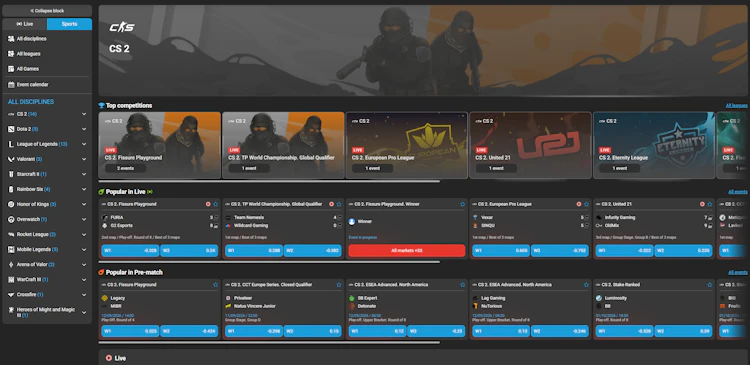Click the red Live section icon at bottom
This screenshot has width=750, height=365.
[x=109, y=358]
